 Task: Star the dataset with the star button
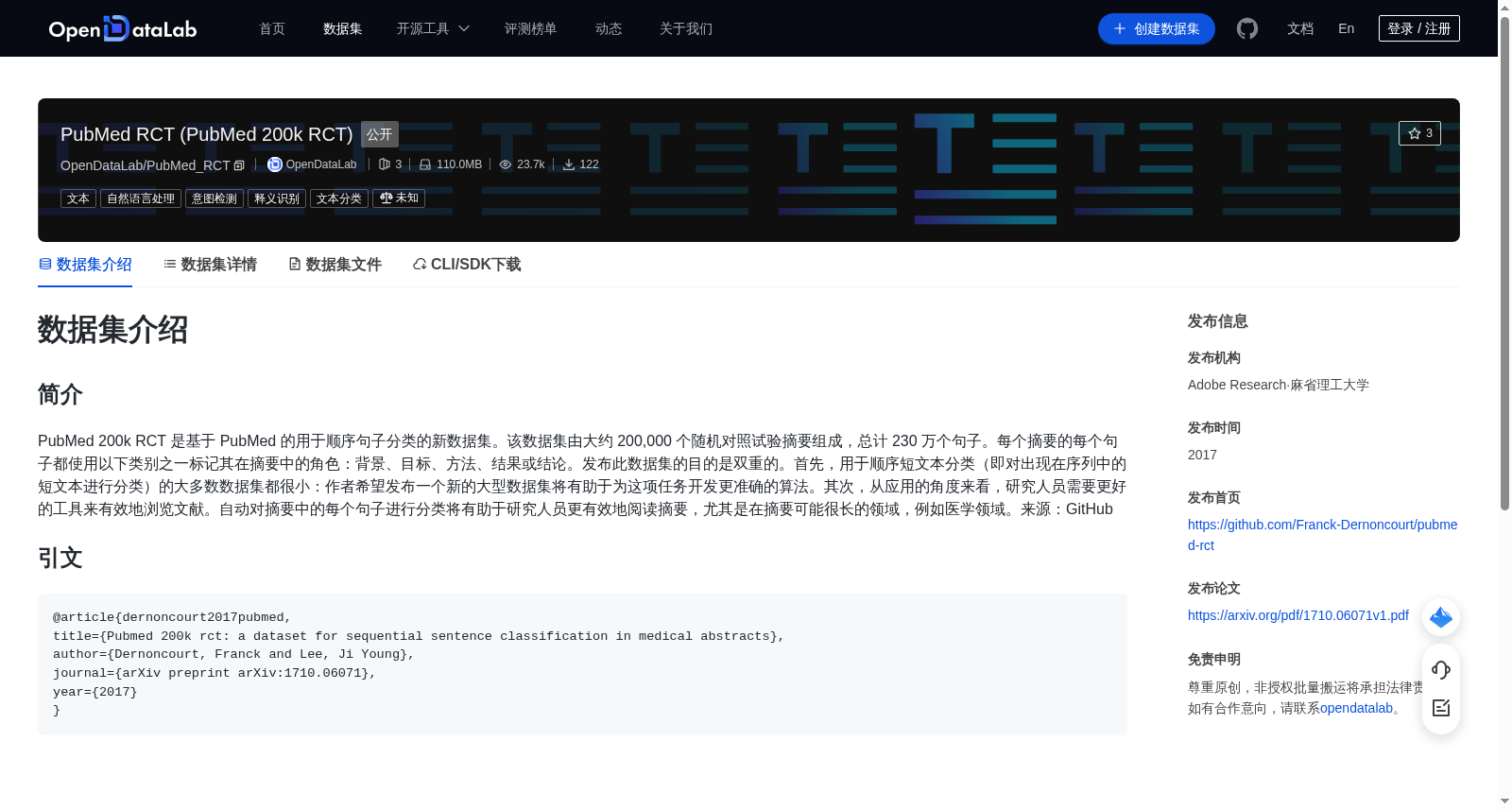1419,133
